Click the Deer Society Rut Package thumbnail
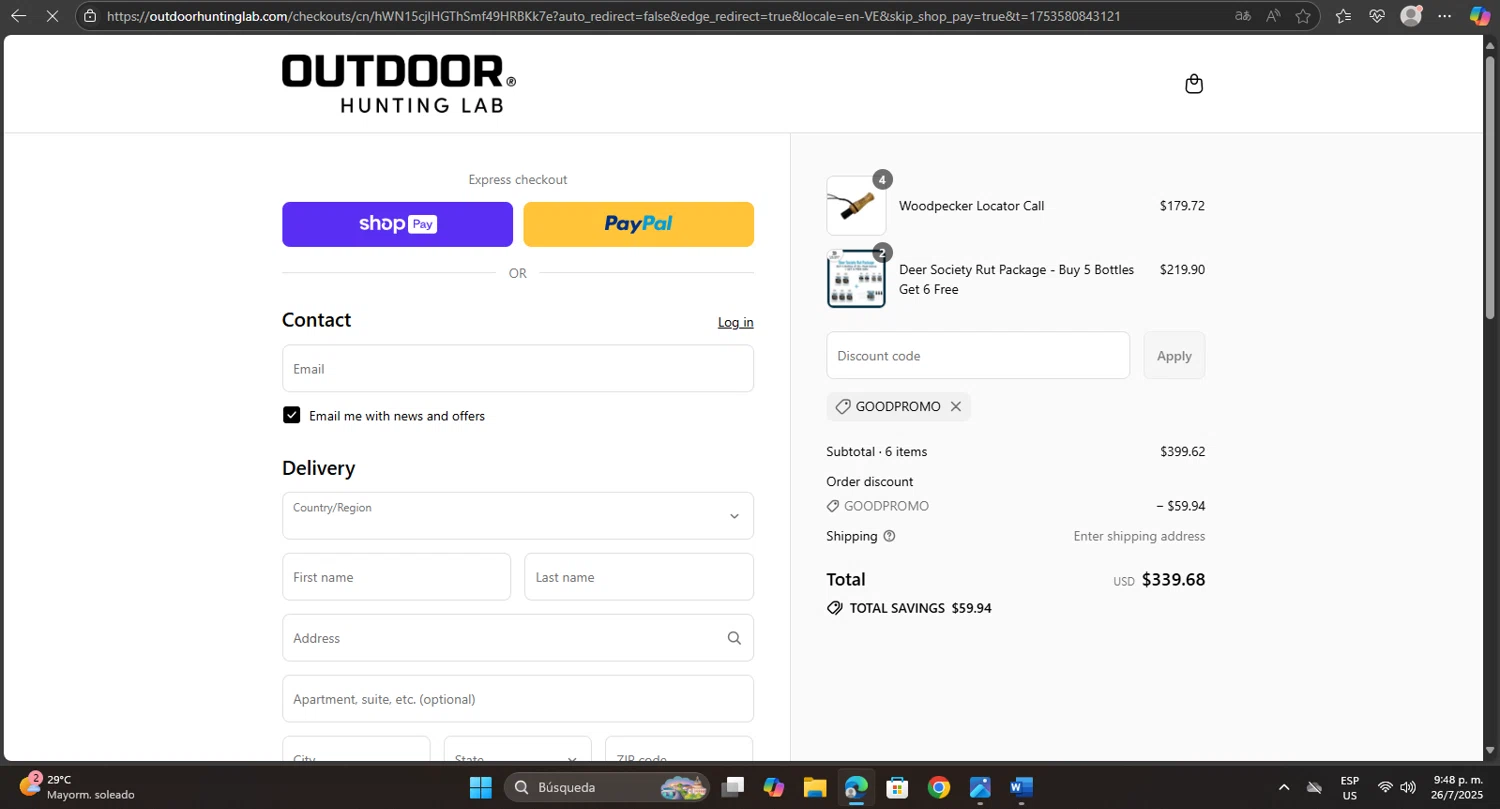Screen dimensions: 1500x809 856,279
